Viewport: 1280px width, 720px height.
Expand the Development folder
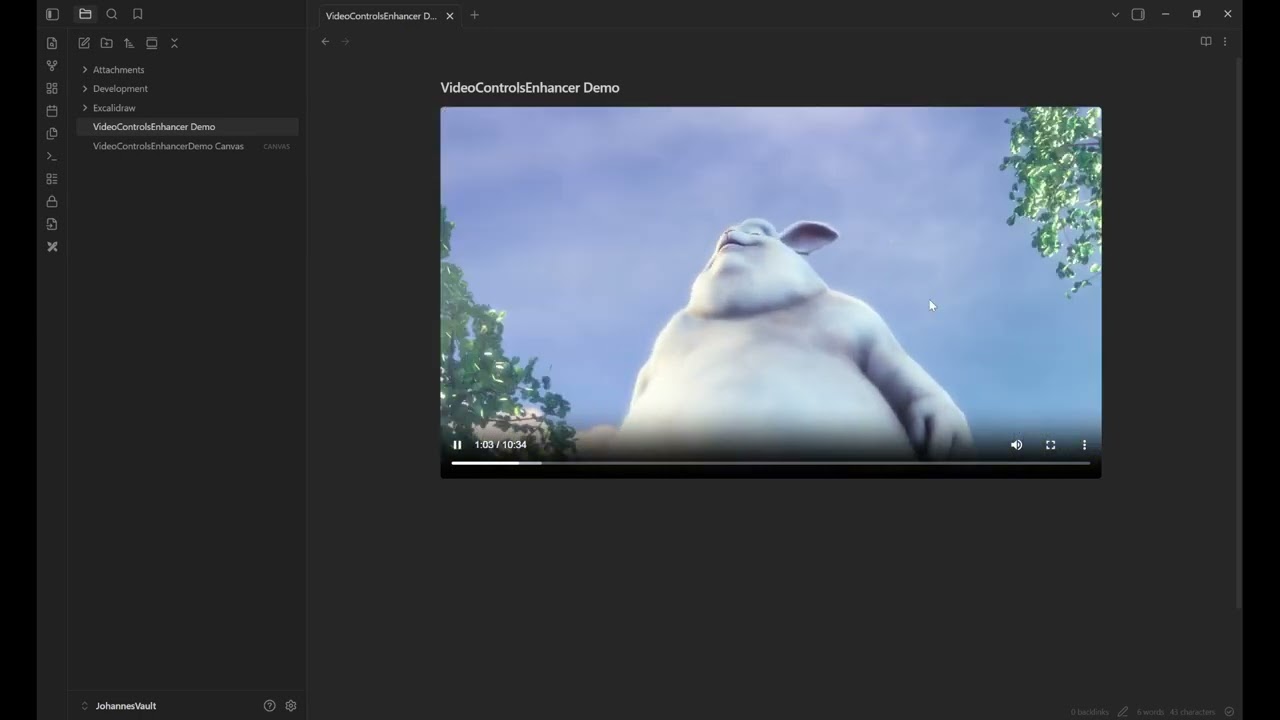pos(85,89)
